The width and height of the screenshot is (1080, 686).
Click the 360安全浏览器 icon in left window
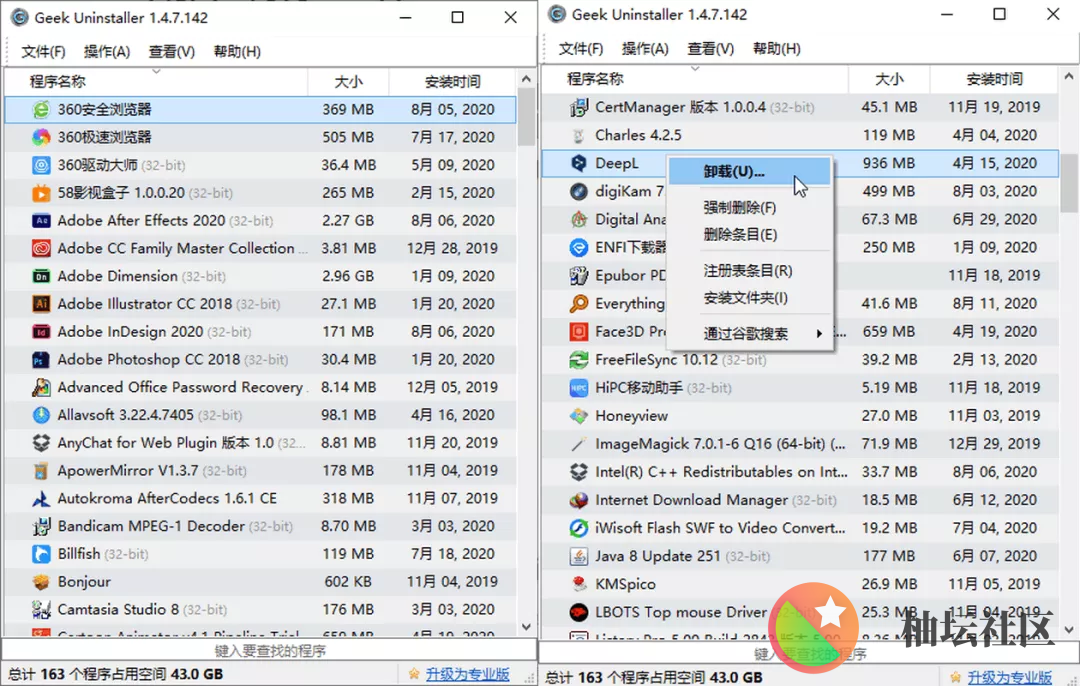click(41, 110)
